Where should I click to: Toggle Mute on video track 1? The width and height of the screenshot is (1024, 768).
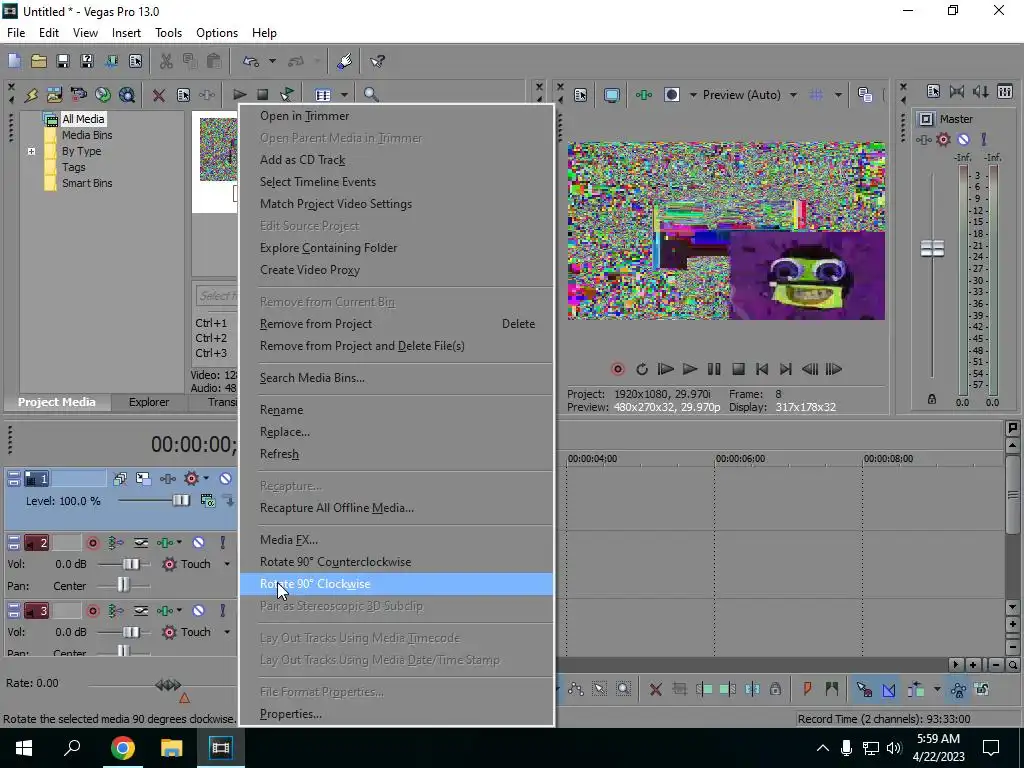[225, 479]
